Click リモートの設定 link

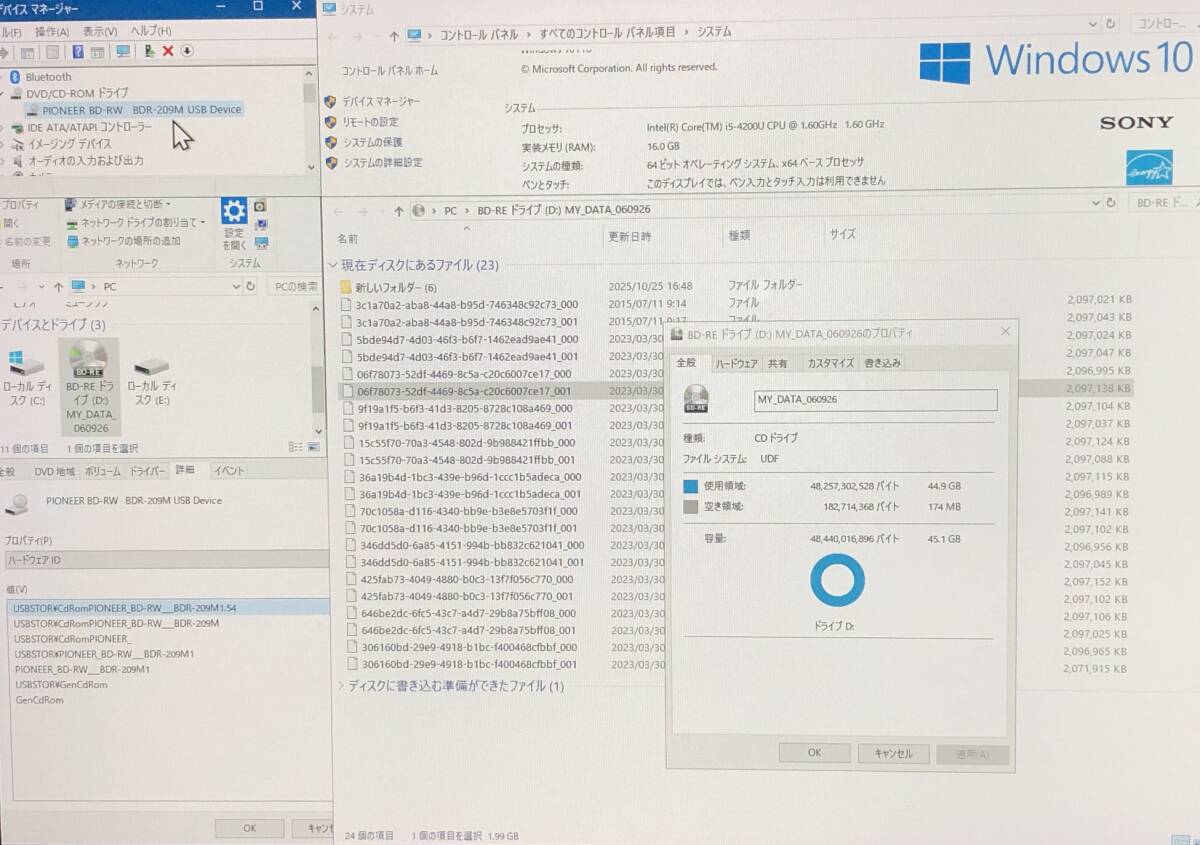[x=370, y=122]
